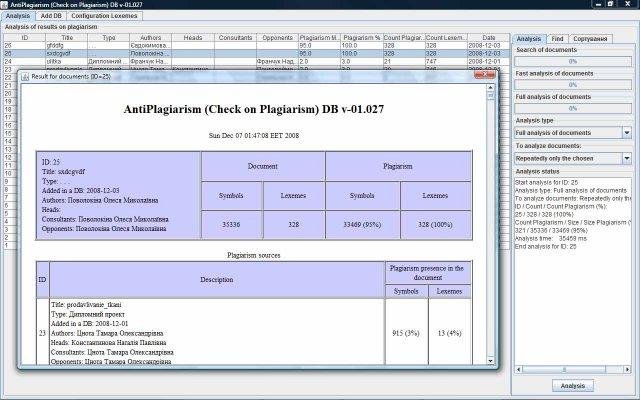640x400 pixels.
Task: Restore the main window from the title bar
Action: [x=610, y=4]
